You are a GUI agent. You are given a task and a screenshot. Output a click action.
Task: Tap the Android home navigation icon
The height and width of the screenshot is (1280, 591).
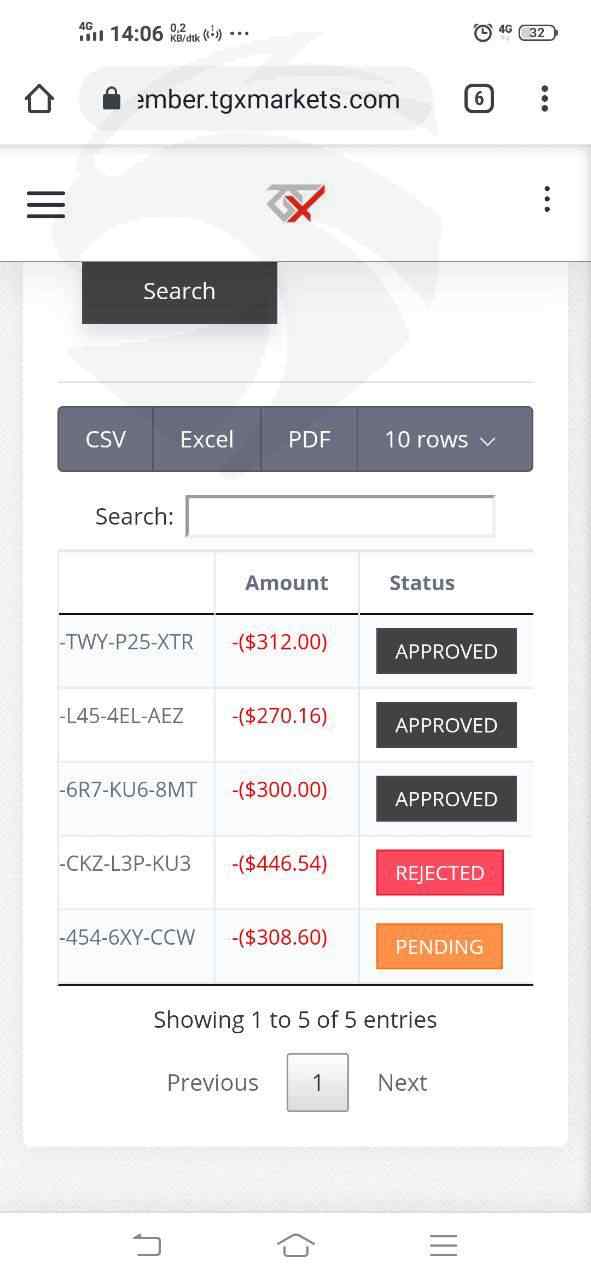pos(295,1245)
